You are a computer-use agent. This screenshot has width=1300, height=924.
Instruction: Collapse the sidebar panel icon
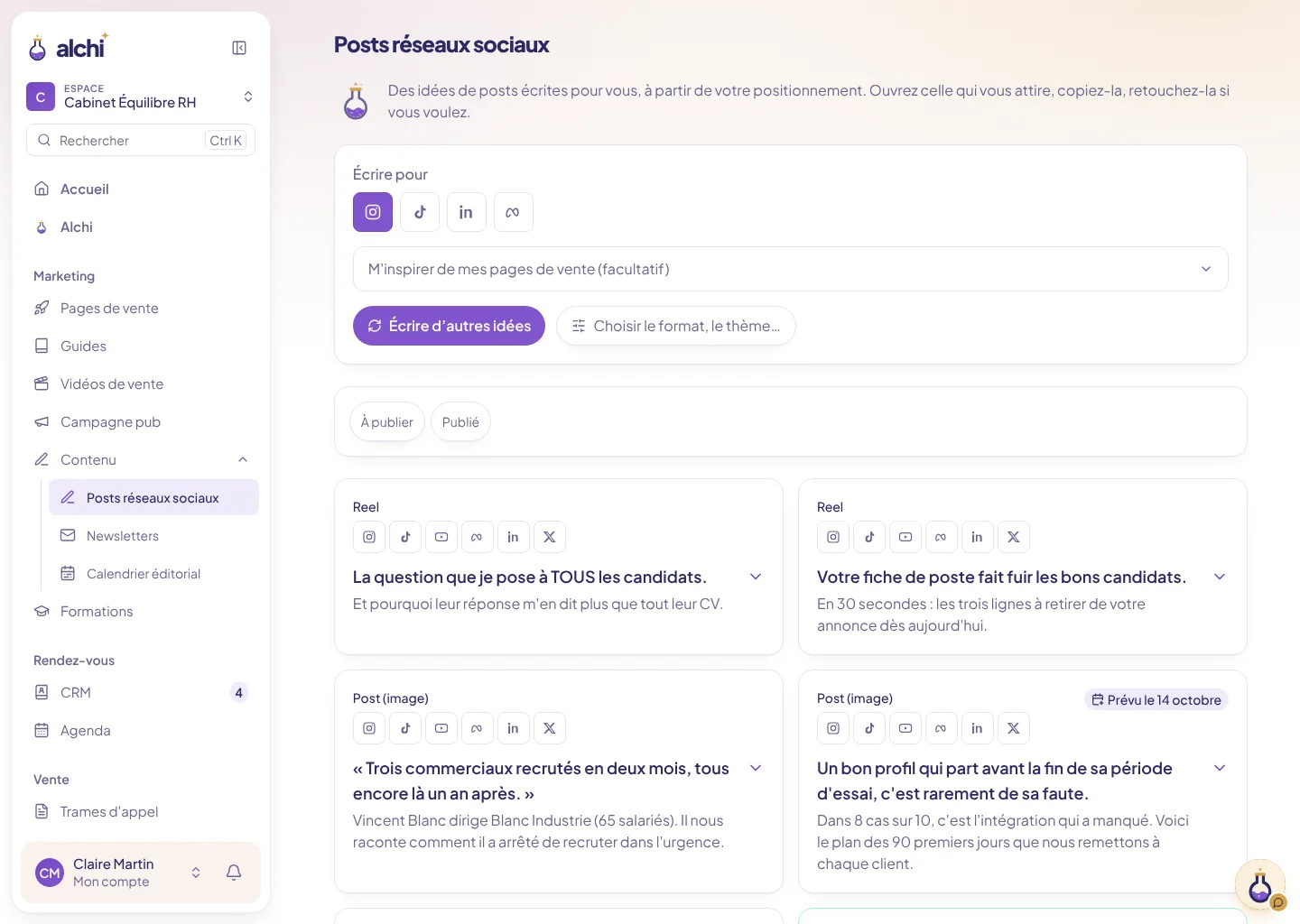point(239,48)
